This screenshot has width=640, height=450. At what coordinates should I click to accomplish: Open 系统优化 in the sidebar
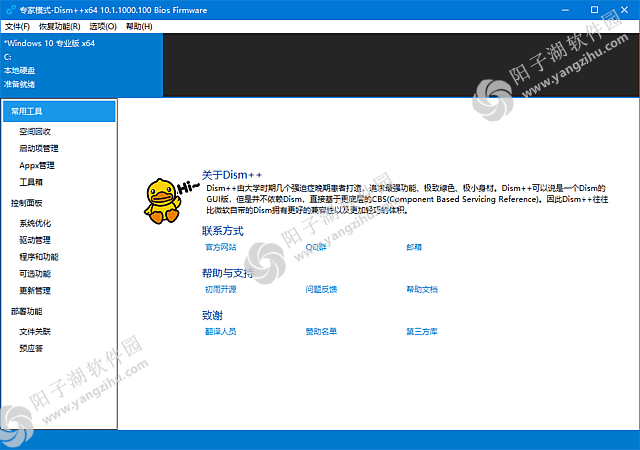(35, 223)
